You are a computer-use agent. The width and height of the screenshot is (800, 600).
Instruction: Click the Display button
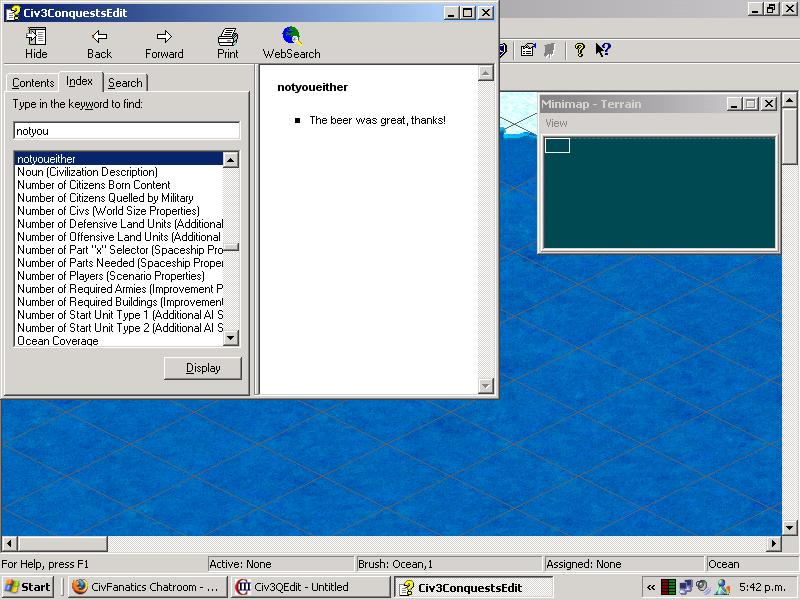pyautogui.click(x=203, y=368)
